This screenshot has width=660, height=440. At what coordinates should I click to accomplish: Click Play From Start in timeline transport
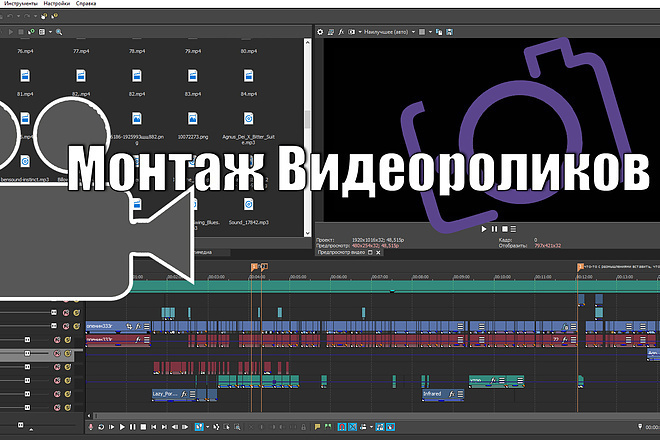tap(112, 427)
